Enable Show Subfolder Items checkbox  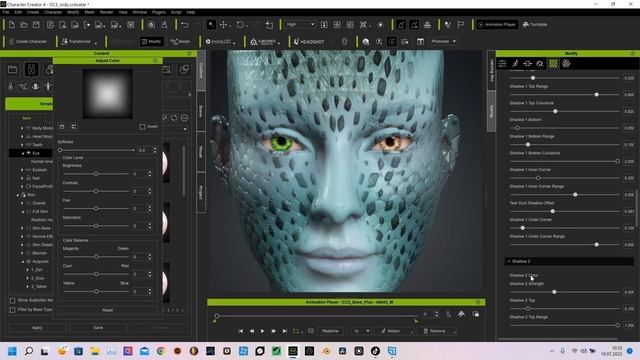tap(13, 300)
